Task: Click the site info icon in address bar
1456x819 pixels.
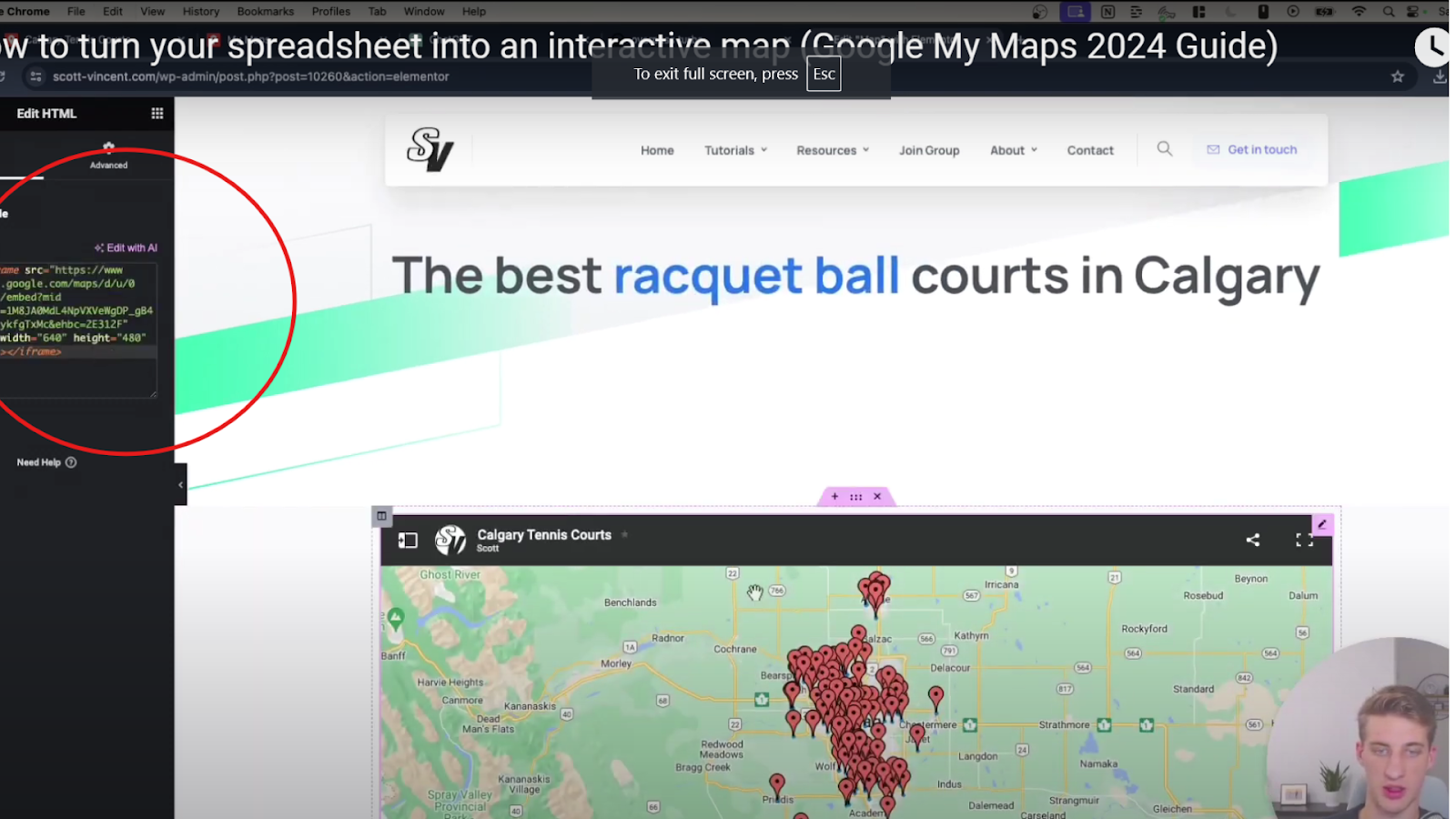Action: 35,76
